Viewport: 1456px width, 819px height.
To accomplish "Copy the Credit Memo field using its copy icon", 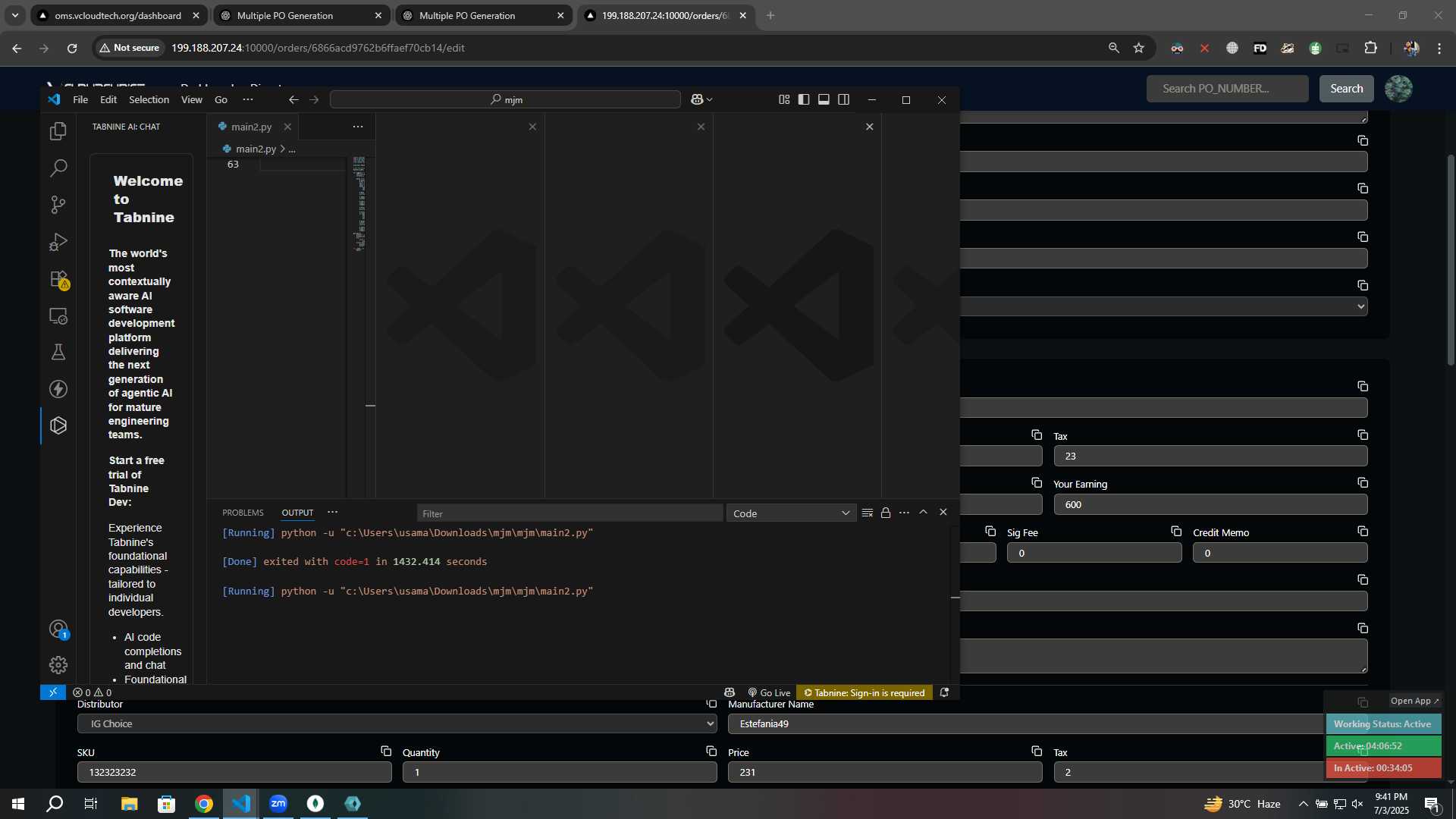I will click(1363, 532).
